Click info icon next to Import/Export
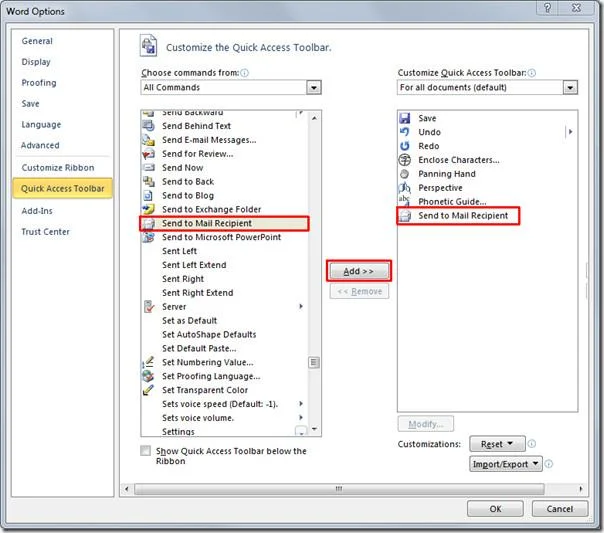This screenshot has width=604, height=533. 549,464
